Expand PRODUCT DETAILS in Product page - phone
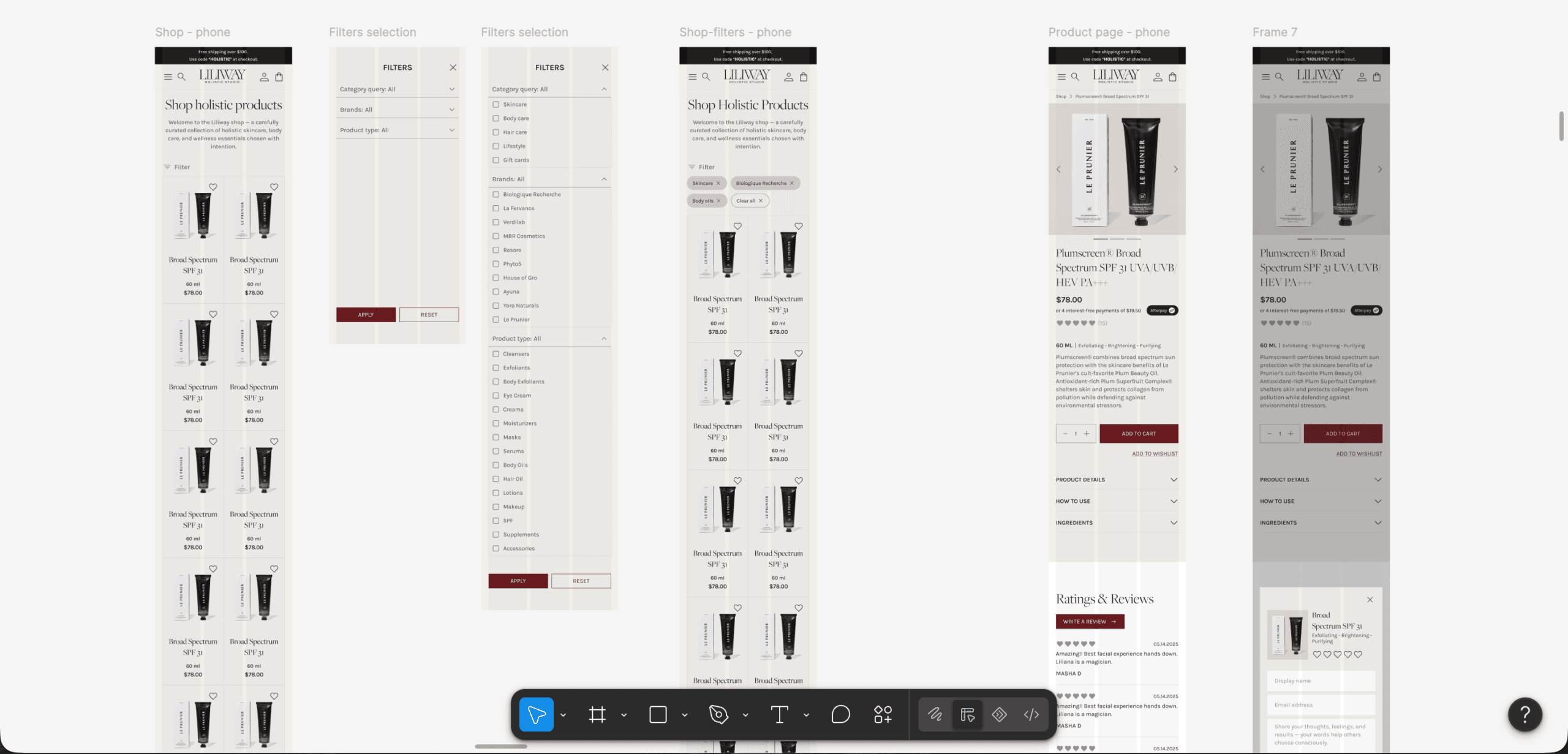Image resolution: width=1568 pixels, height=754 pixels. click(x=1117, y=480)
